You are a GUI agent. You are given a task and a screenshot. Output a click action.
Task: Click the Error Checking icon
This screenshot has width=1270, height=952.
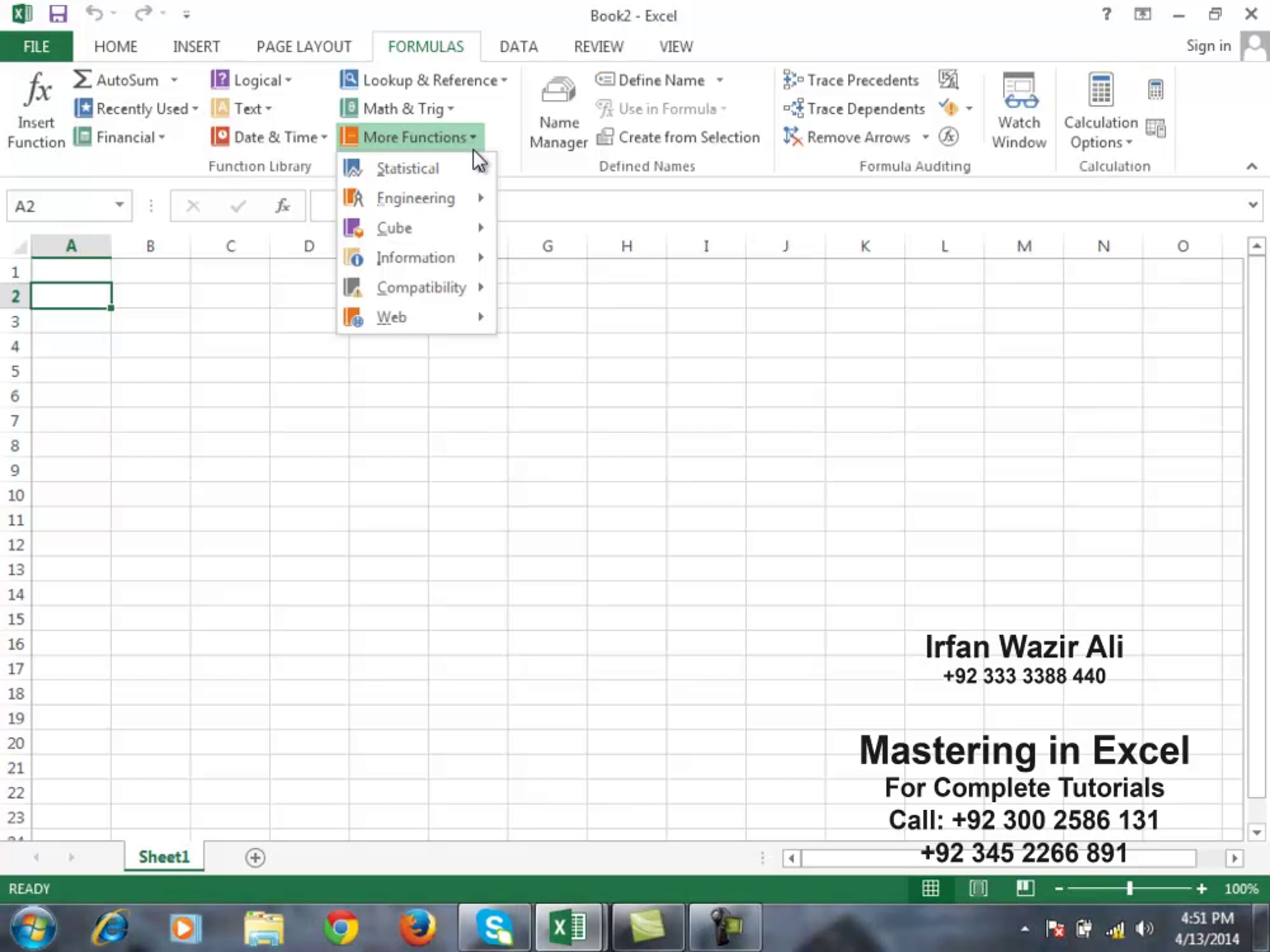point(949,108)
